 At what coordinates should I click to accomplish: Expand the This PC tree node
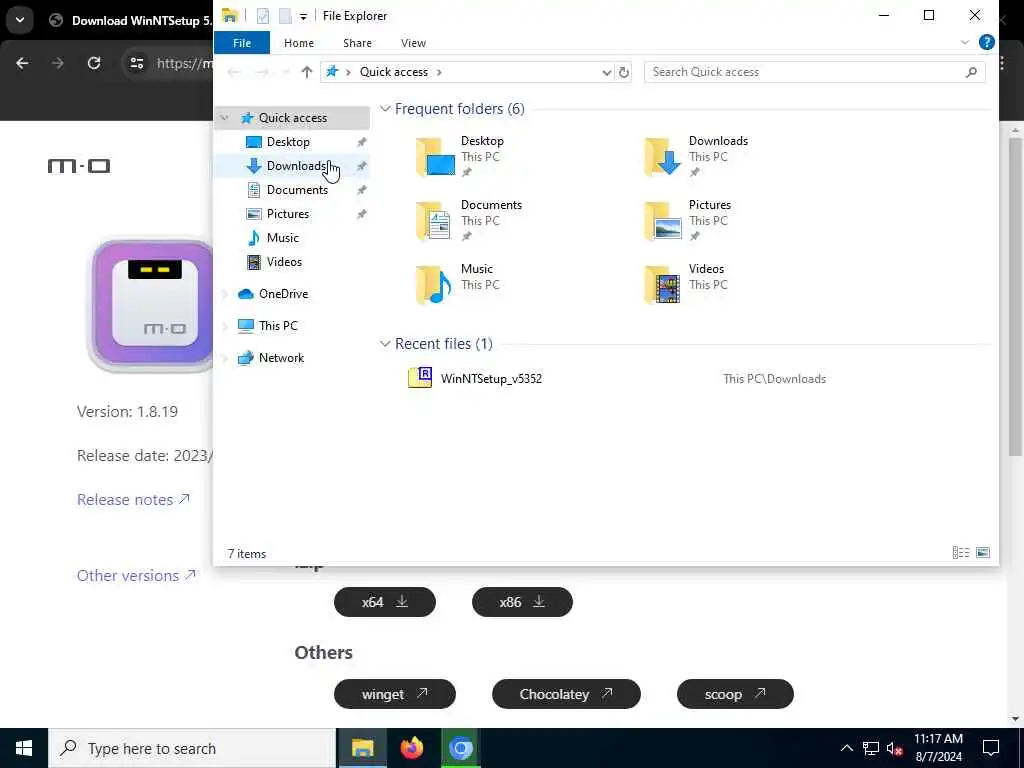(225, 325)
